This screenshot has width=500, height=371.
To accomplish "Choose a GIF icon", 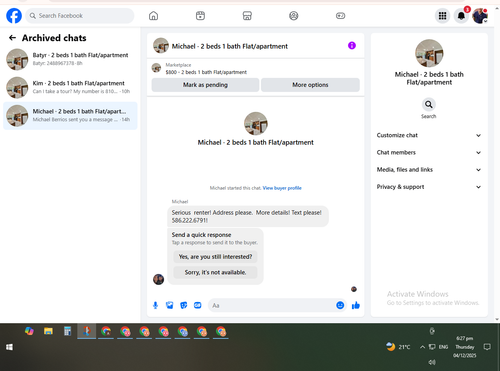I will click(x=198, y=305).
